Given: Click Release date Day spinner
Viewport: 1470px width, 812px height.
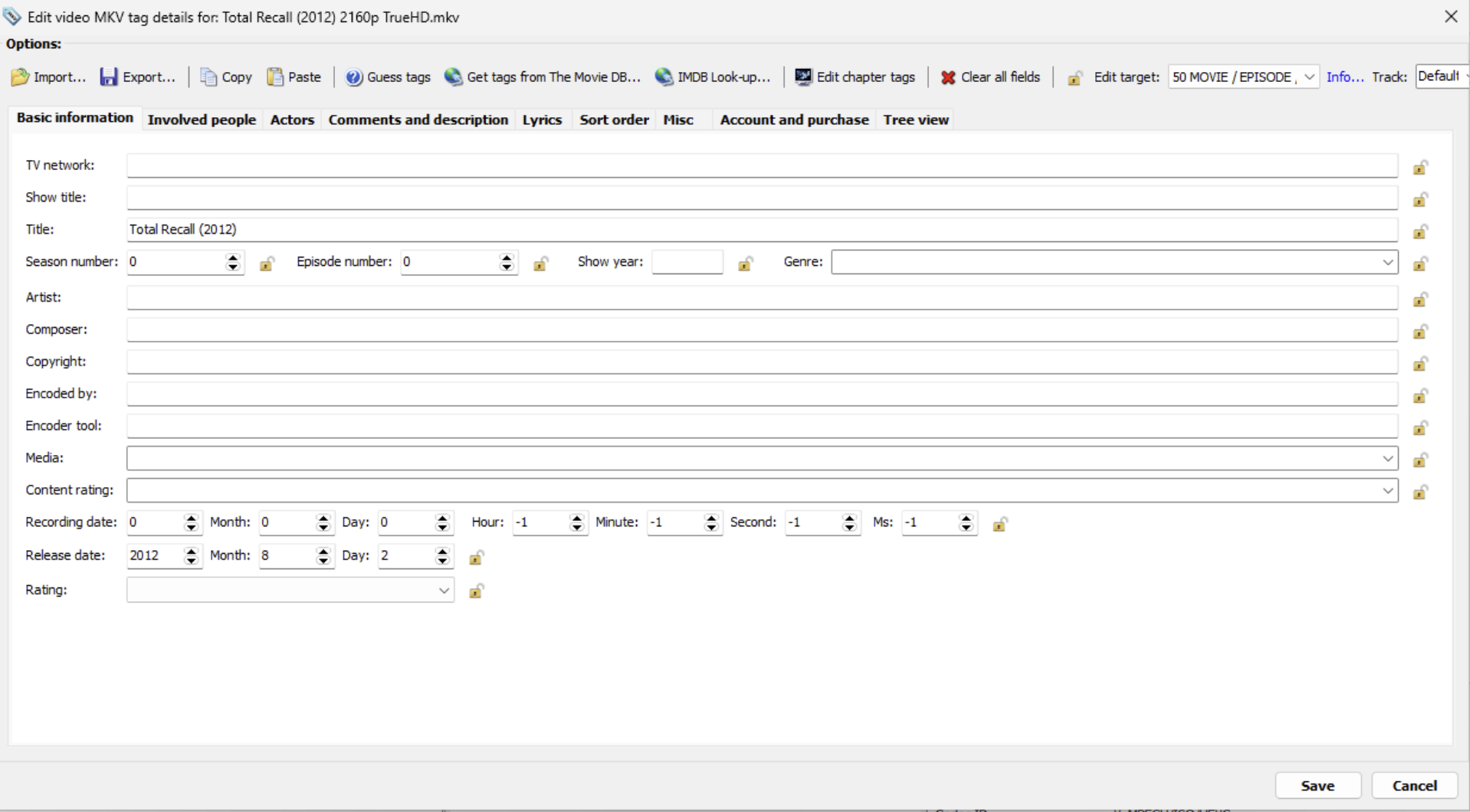Looking at the screenshot, I should click(x=441, y=556).
